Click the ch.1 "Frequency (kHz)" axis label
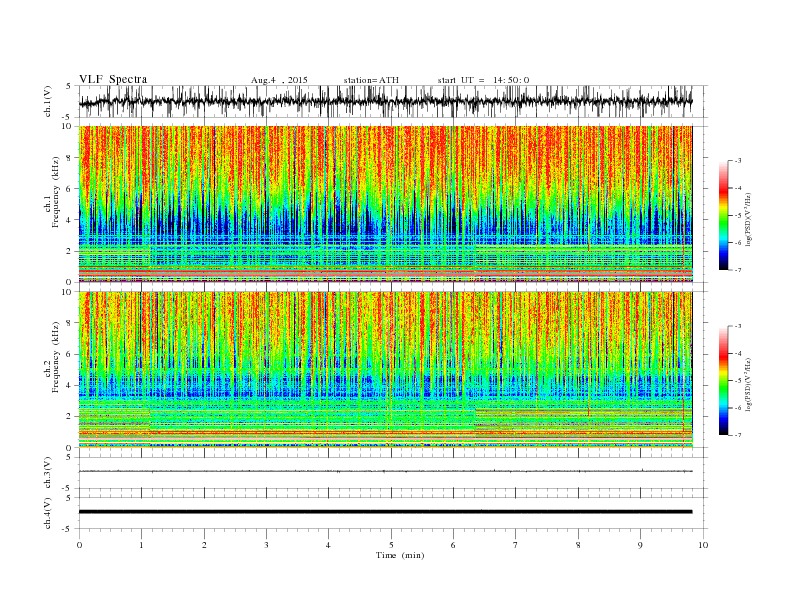792x612 pixels. pos(56,192)
